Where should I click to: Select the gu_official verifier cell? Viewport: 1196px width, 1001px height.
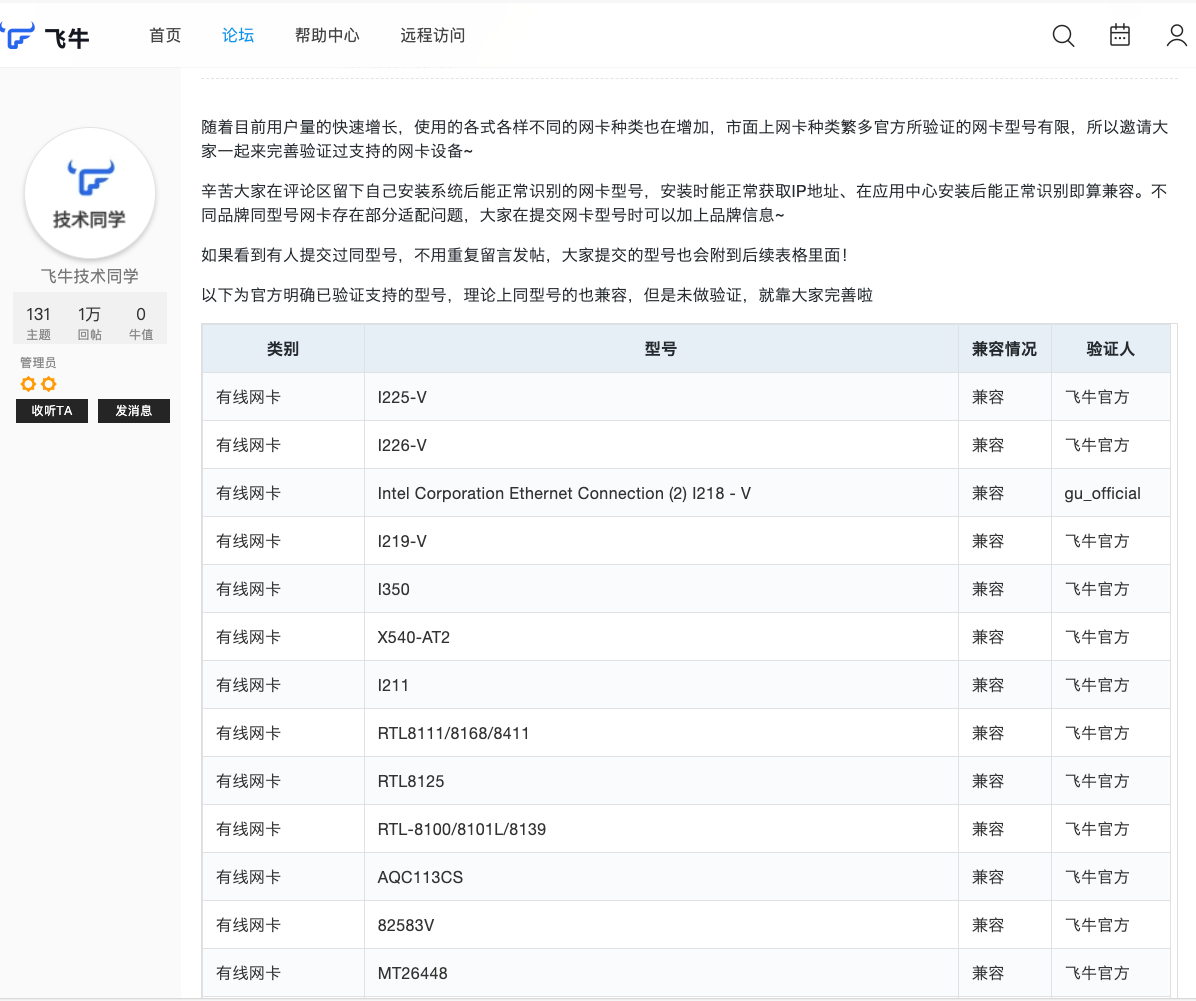coord(1102,493)
